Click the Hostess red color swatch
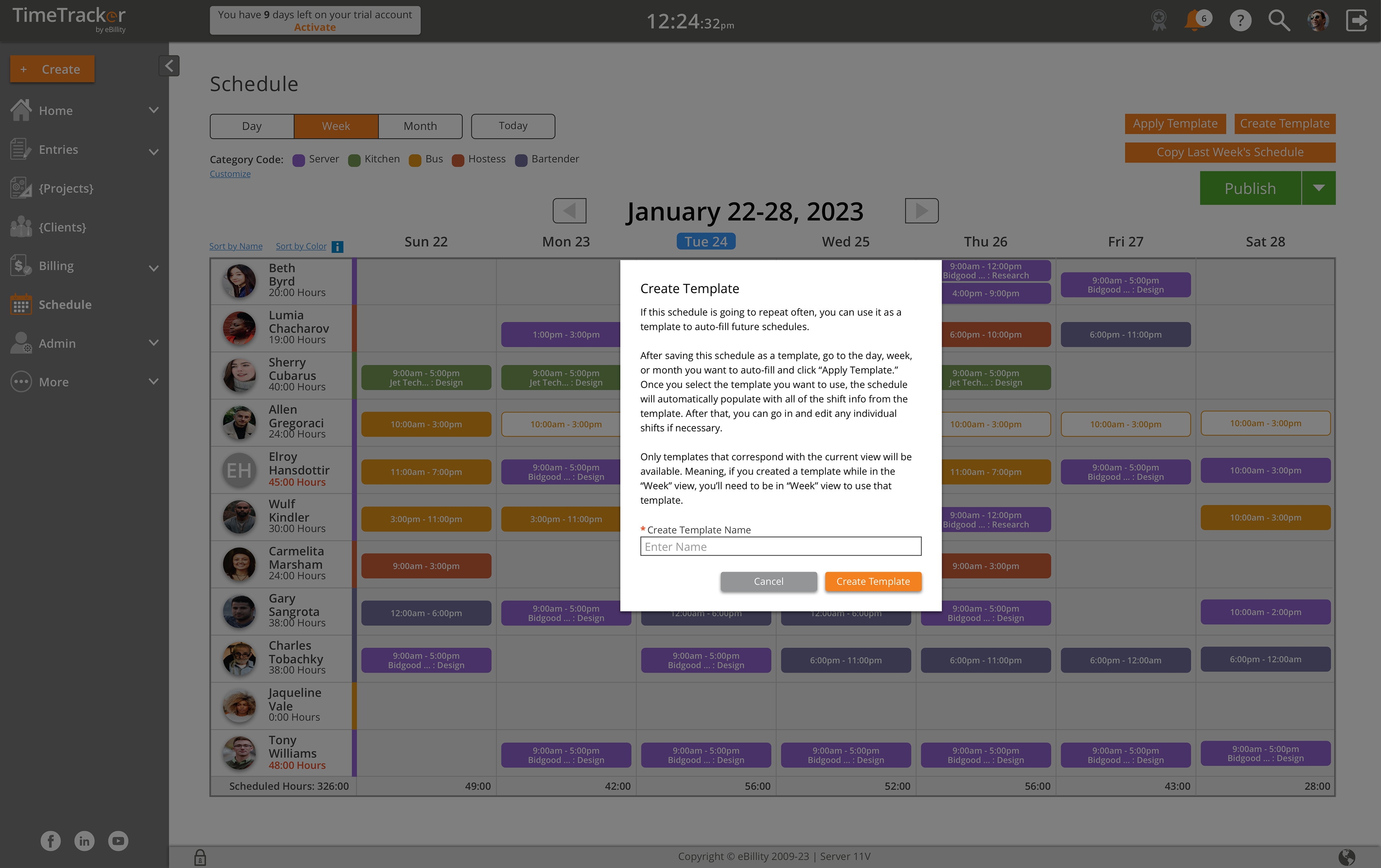This screenshot has width=1381, height=868. click(x=458, y=160)
